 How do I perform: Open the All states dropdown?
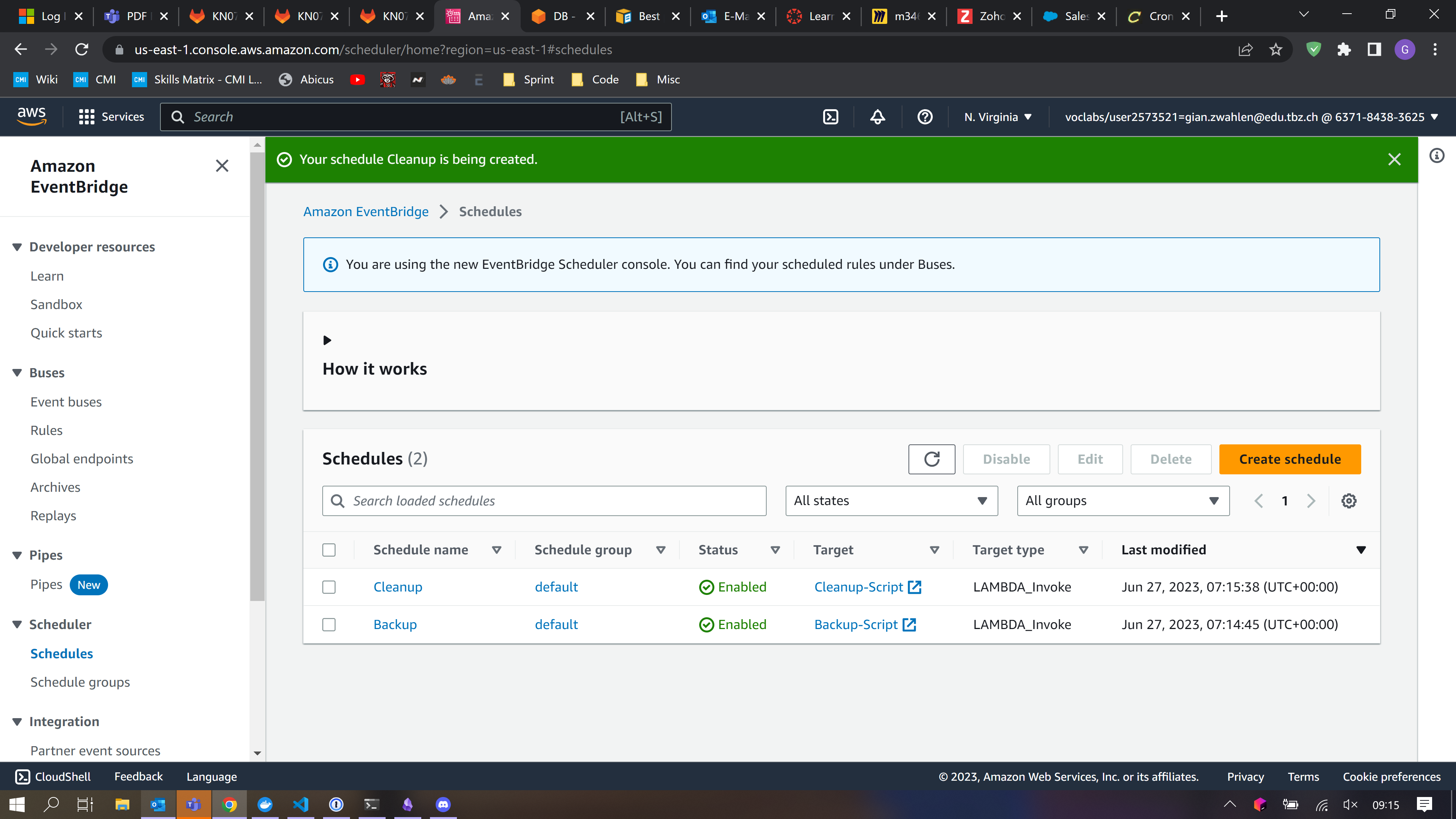point(891,501)
